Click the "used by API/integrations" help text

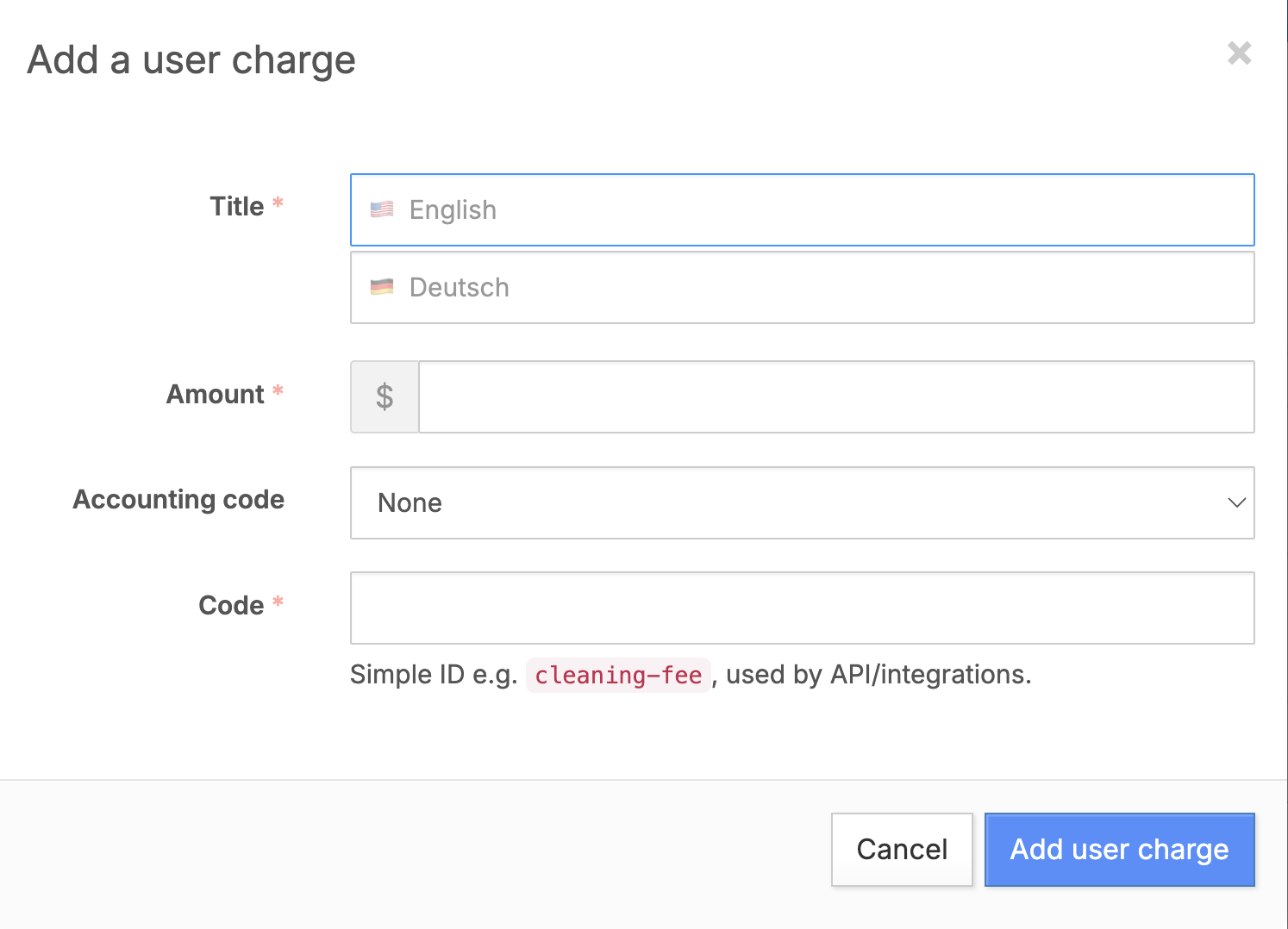tap(878, 675)
